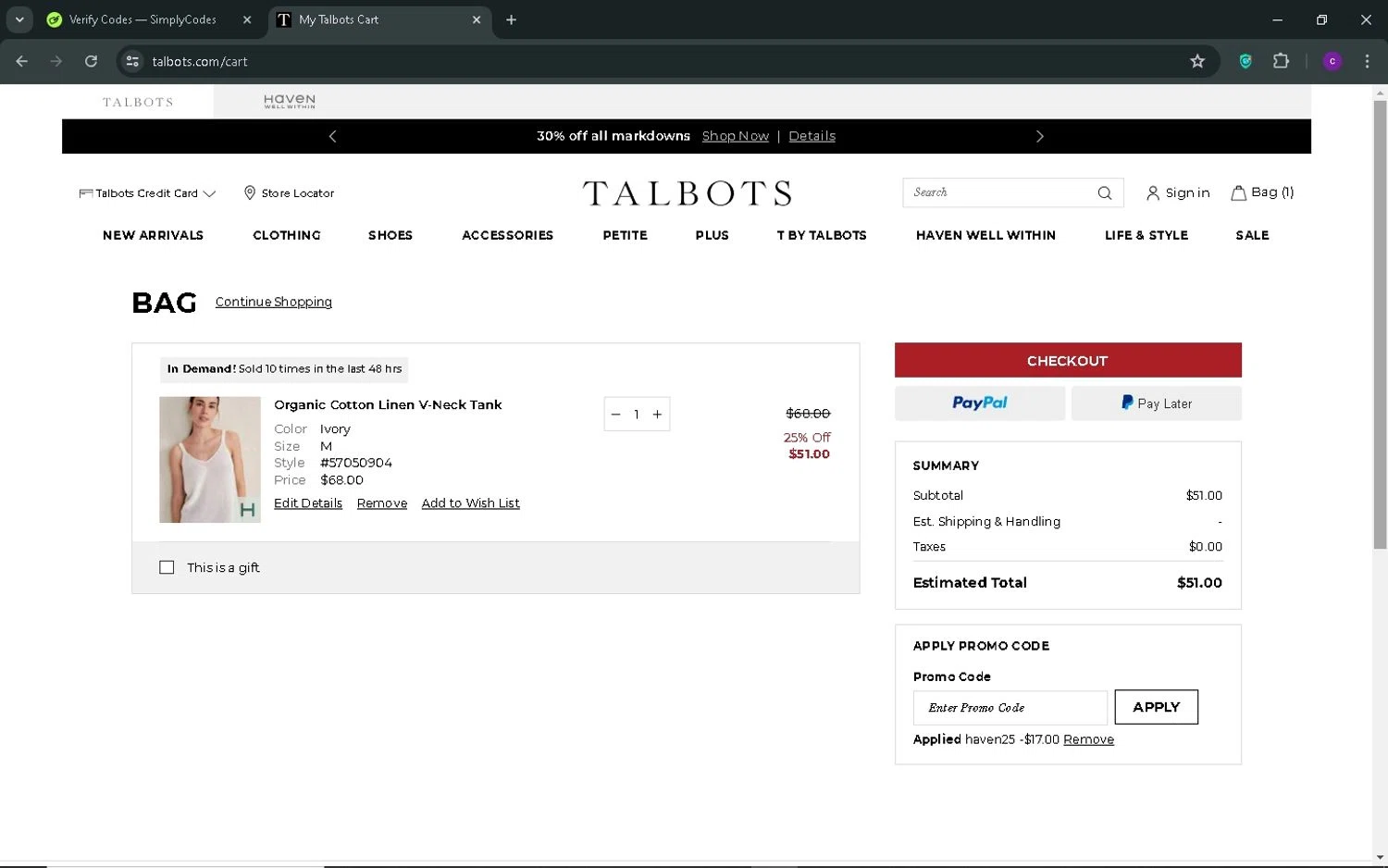Click the Store Locator pin icon
This screenshot has height=868, width=1388.
pos(249,192)
